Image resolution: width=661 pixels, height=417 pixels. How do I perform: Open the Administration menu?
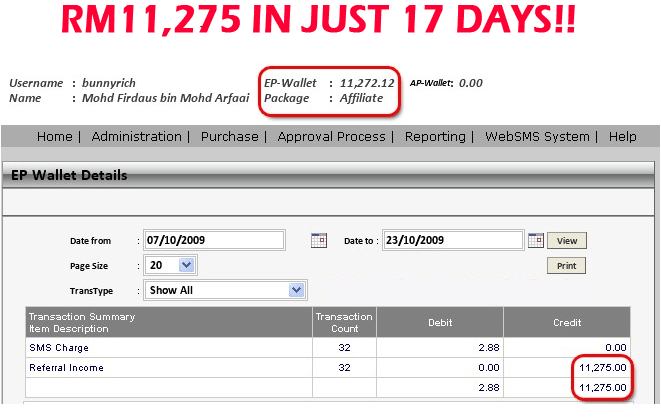(137, 137)
